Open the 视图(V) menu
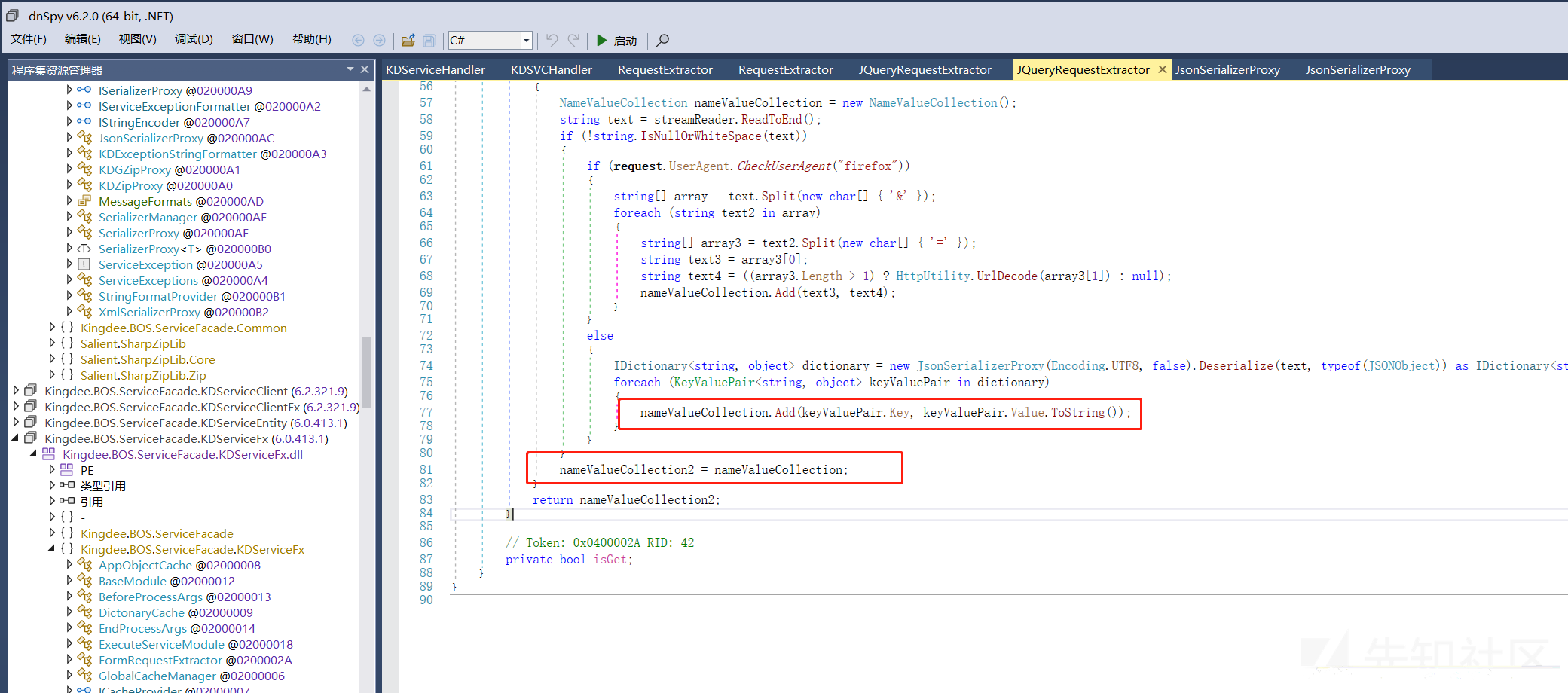This screenshot has height=693, width=1568. 137,39
